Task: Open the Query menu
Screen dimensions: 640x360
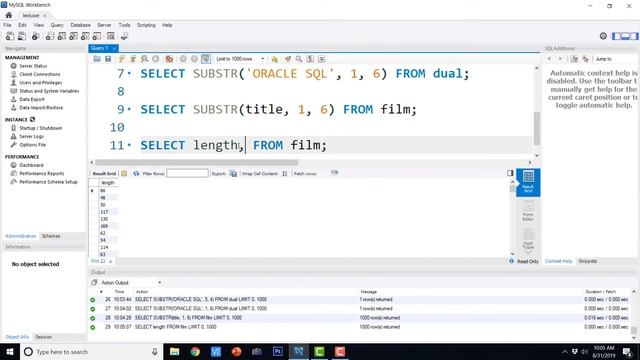Action: click(57, 25)
